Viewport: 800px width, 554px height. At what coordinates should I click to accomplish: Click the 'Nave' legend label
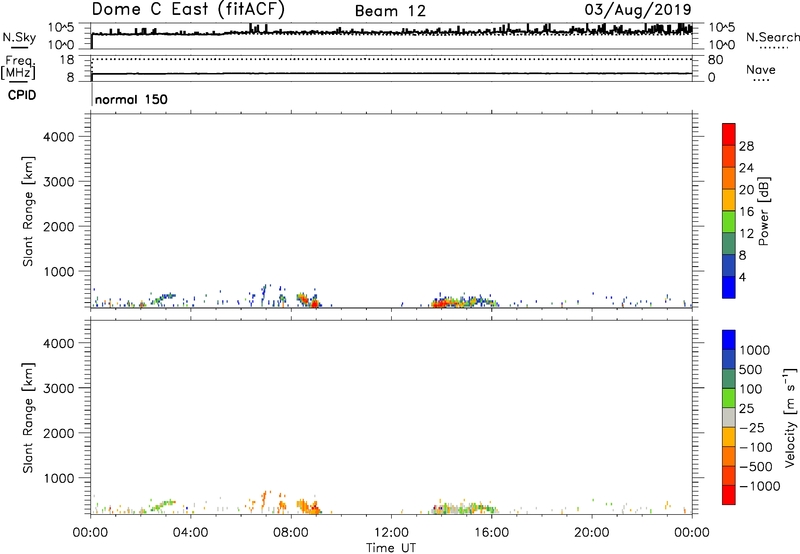pos(761,69)
